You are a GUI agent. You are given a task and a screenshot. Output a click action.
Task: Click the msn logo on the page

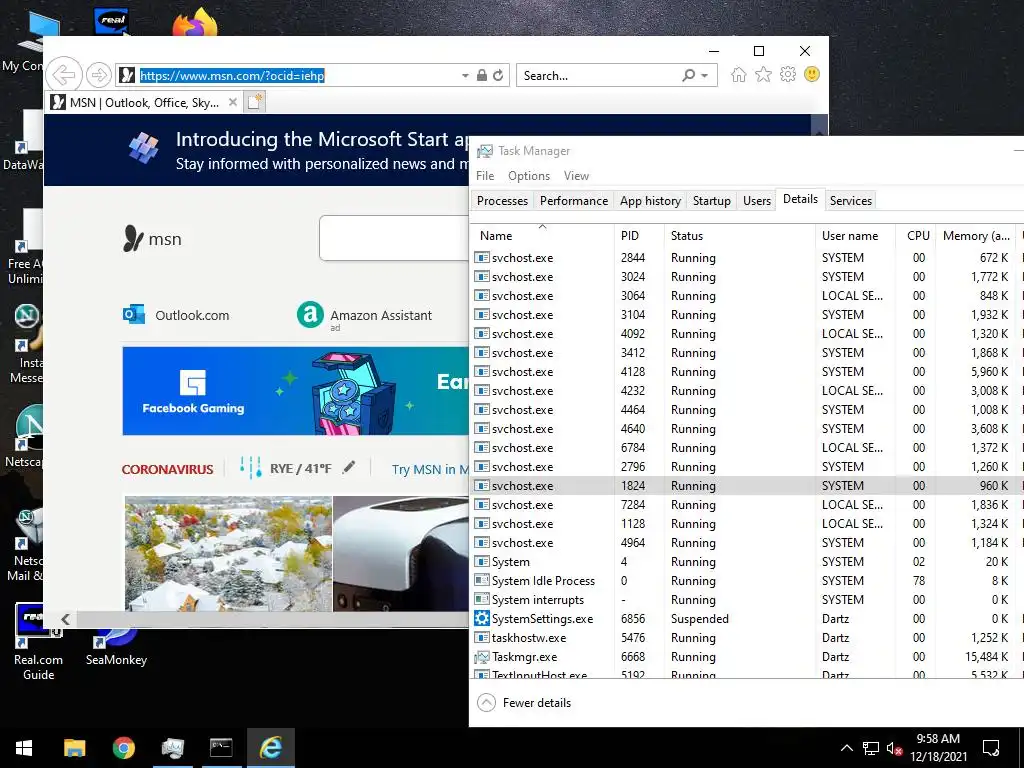tap(152, 238)
